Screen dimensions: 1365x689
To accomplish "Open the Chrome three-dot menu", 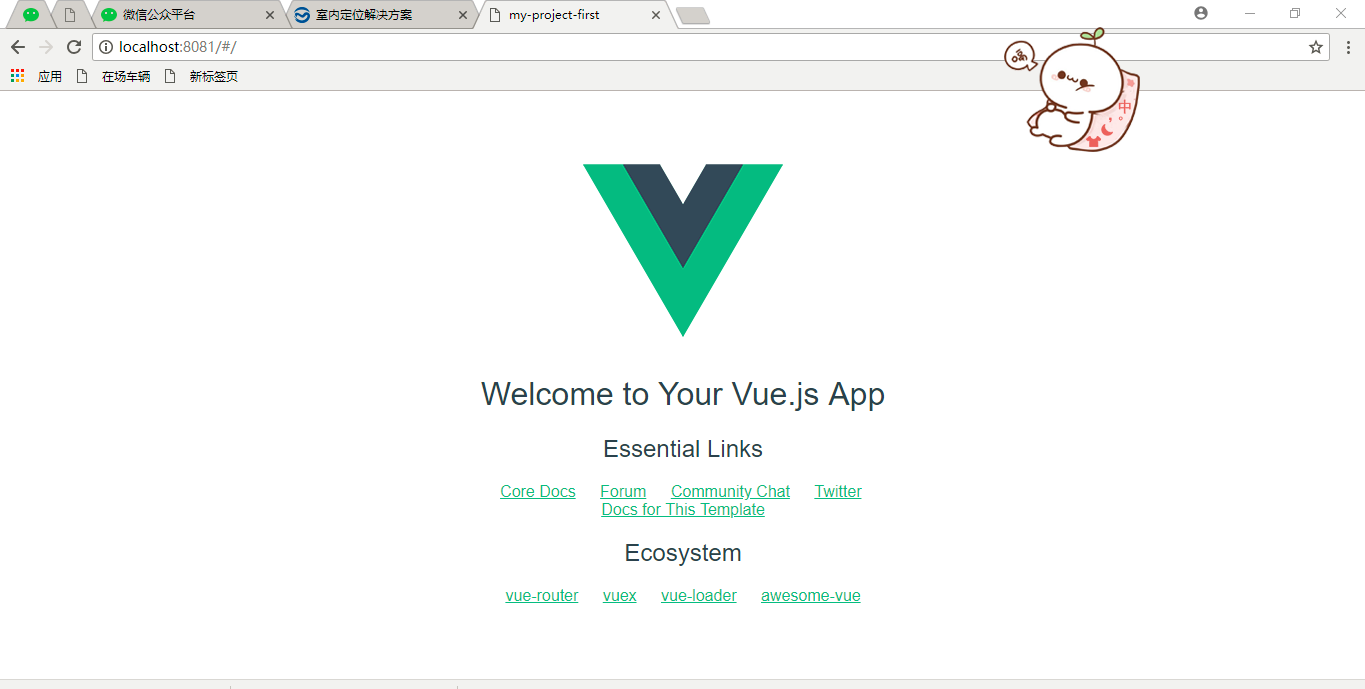I will point(1348,47).
